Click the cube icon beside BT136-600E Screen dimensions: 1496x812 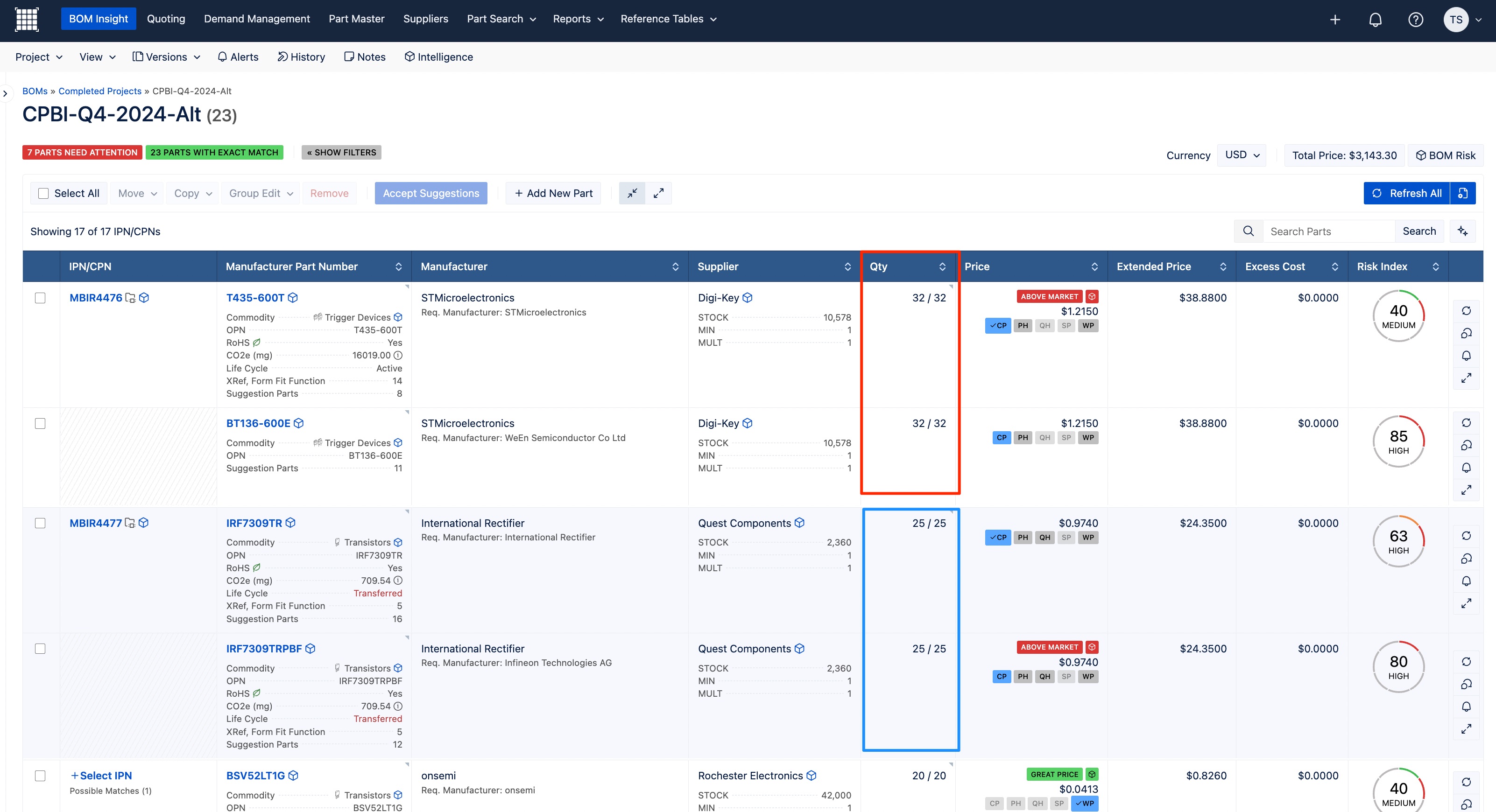(x=298, y=423)
